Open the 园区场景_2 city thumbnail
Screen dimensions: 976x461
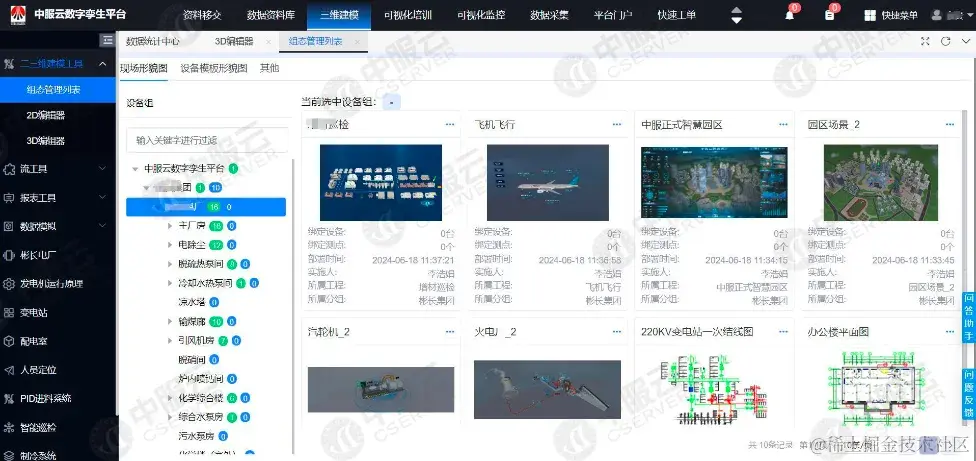click(x=880, y=183)
